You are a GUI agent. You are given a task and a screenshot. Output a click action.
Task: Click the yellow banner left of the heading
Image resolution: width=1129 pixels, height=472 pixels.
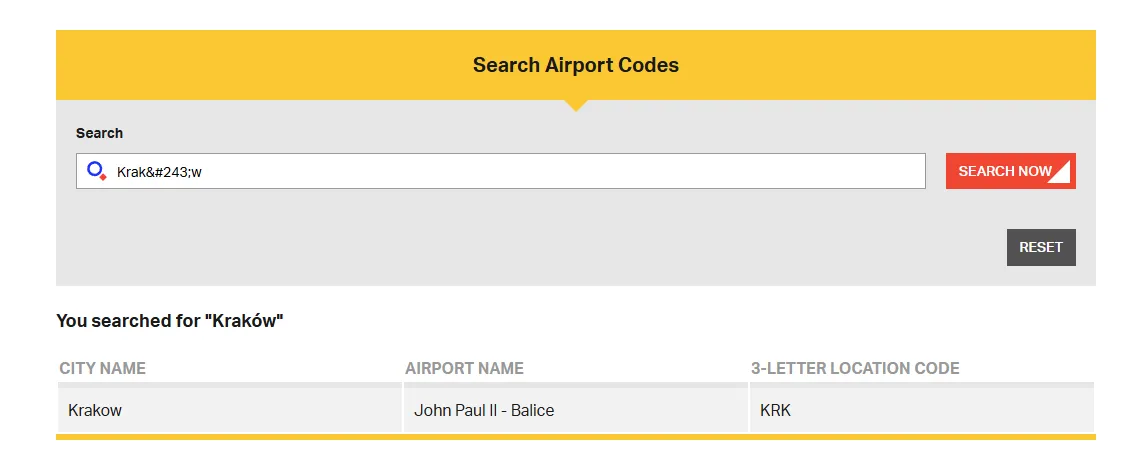tap(250, 65)
